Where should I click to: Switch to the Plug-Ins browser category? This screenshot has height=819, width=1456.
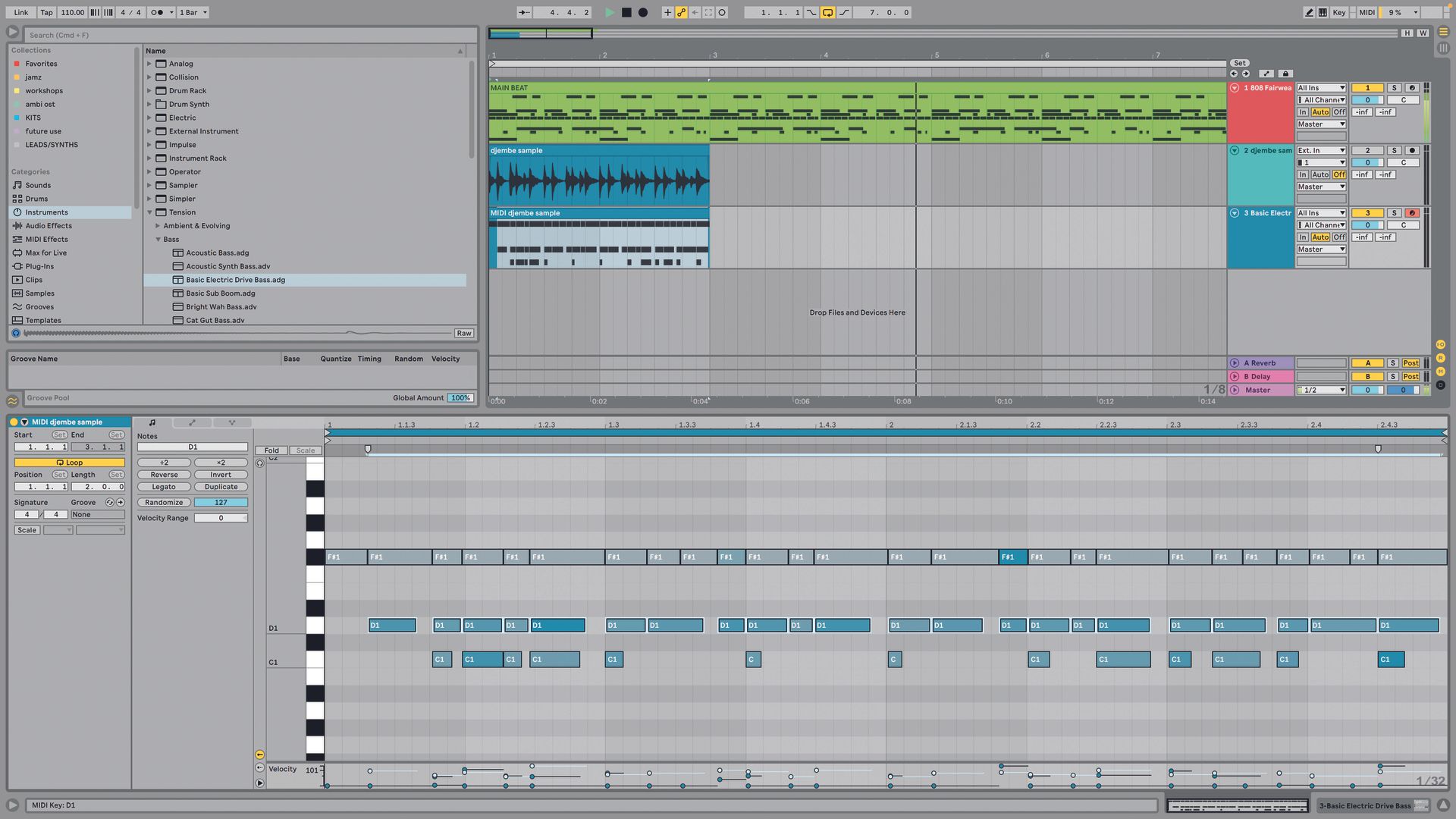[x=38, y=266]
